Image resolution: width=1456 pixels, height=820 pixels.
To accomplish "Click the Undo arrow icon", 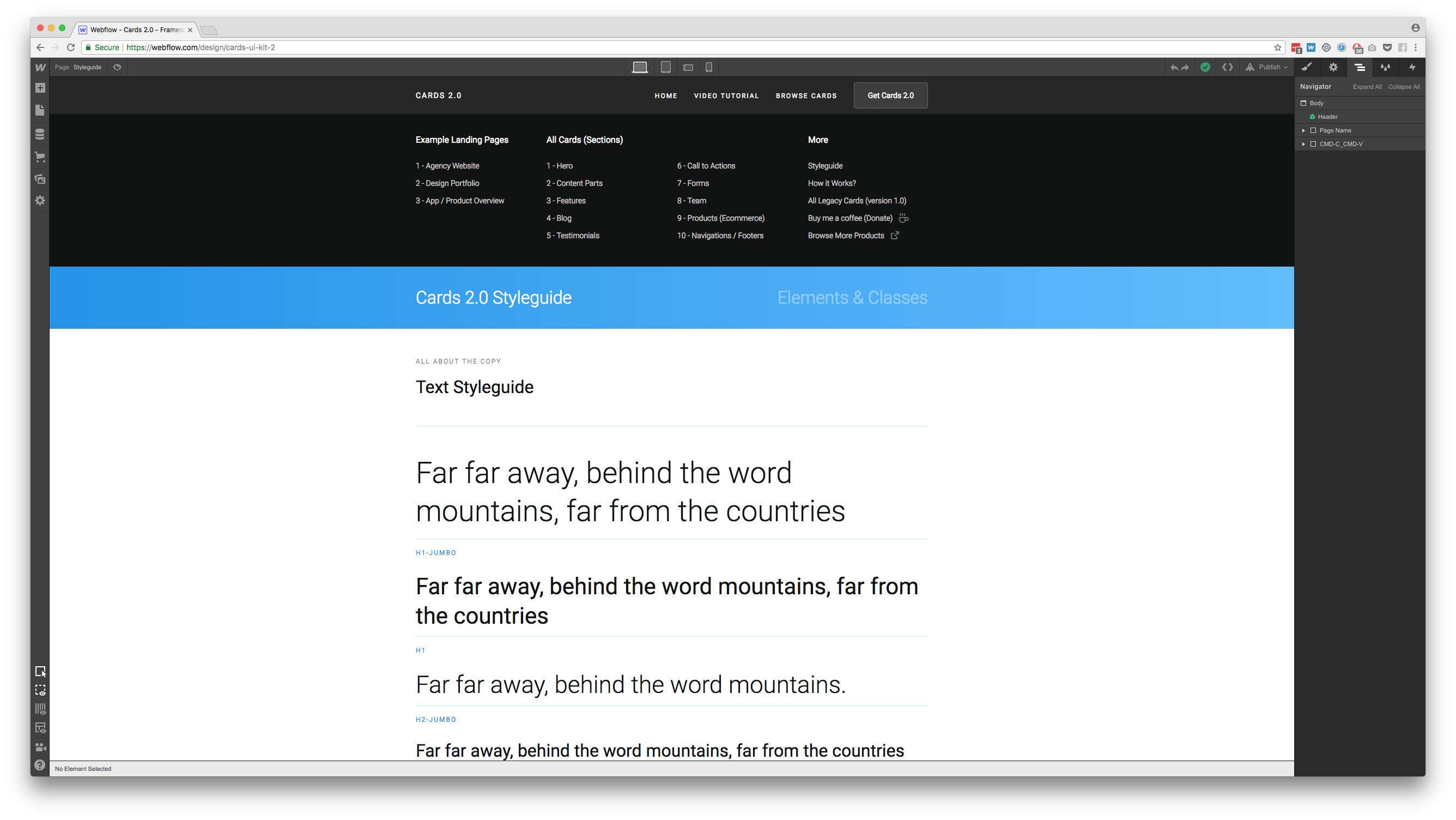I will (1174, 67).
